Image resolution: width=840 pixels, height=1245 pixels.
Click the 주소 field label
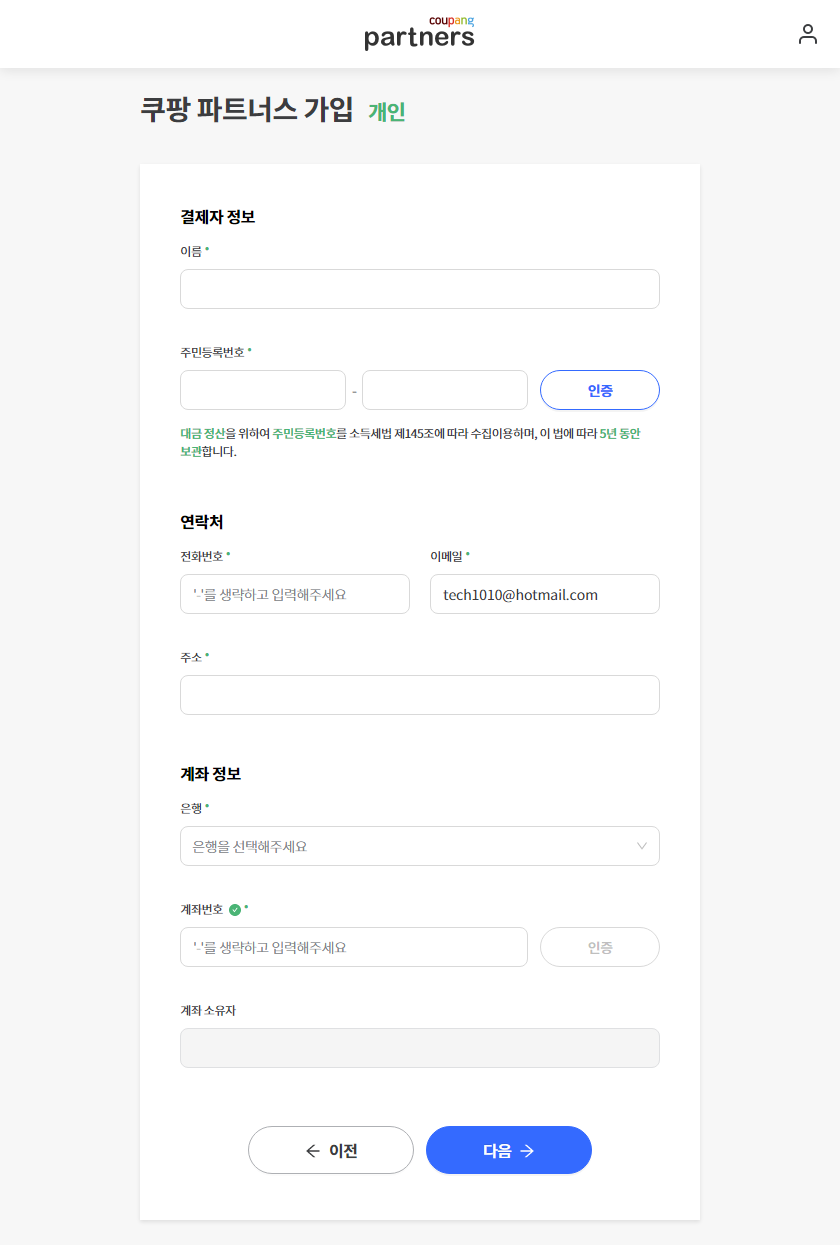point(191,657)
